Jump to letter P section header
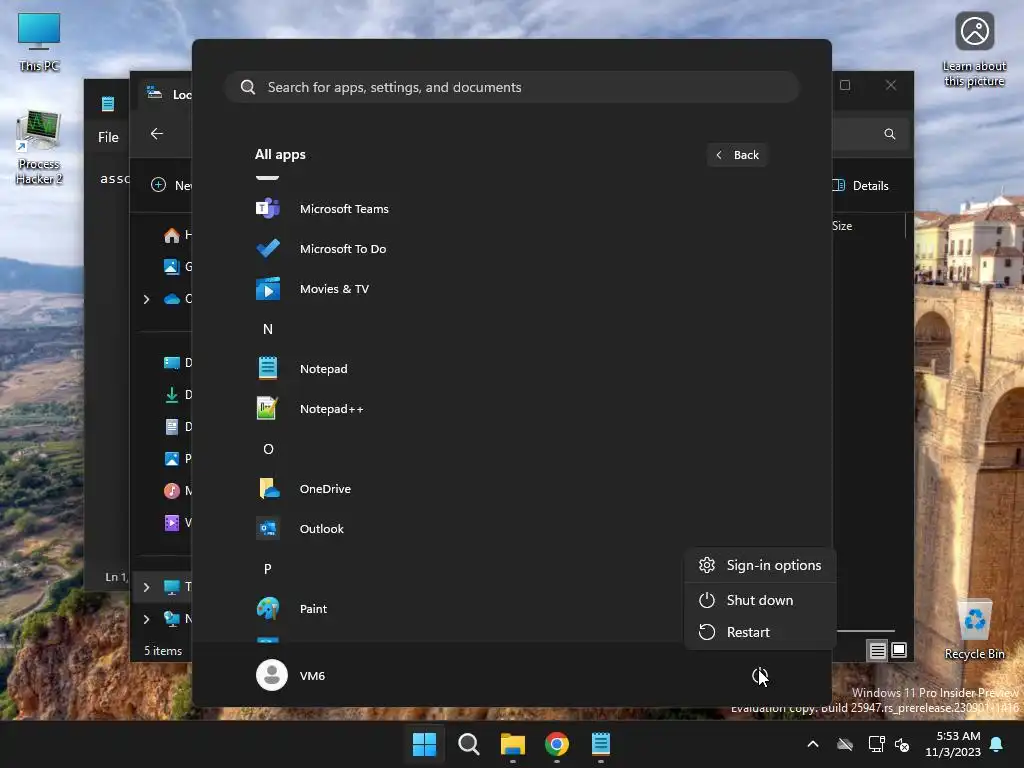Image resolution: width=1024 pixels, height=768 pixels. tap(268, 568)
